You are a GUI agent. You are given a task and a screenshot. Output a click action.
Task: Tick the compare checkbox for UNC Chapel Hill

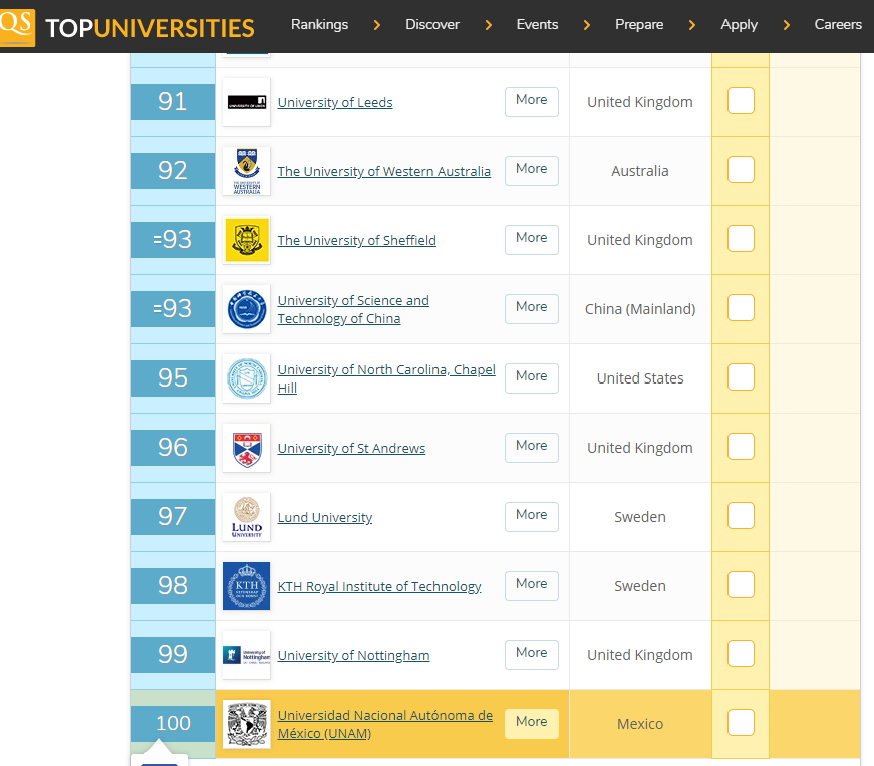pyautogui.click(x=741, y=377)
